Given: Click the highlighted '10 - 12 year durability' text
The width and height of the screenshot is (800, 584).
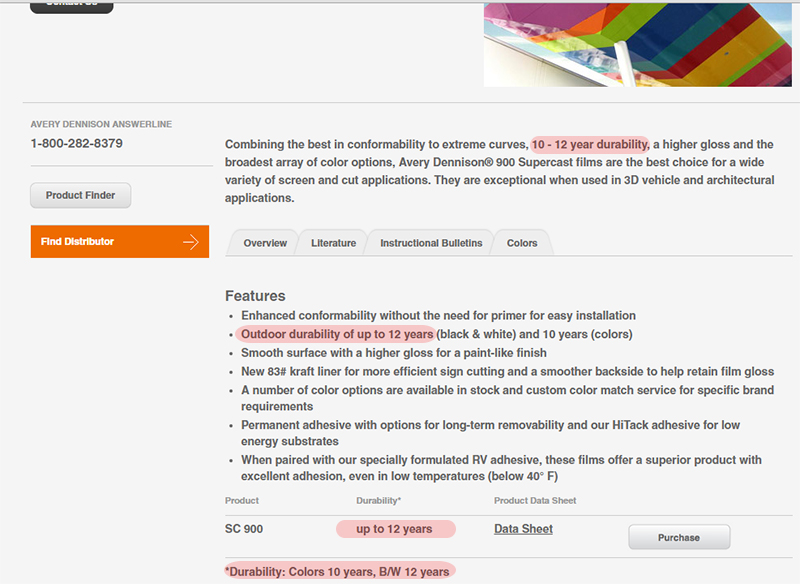Looking at the screenshot, I should click(590, 144).
